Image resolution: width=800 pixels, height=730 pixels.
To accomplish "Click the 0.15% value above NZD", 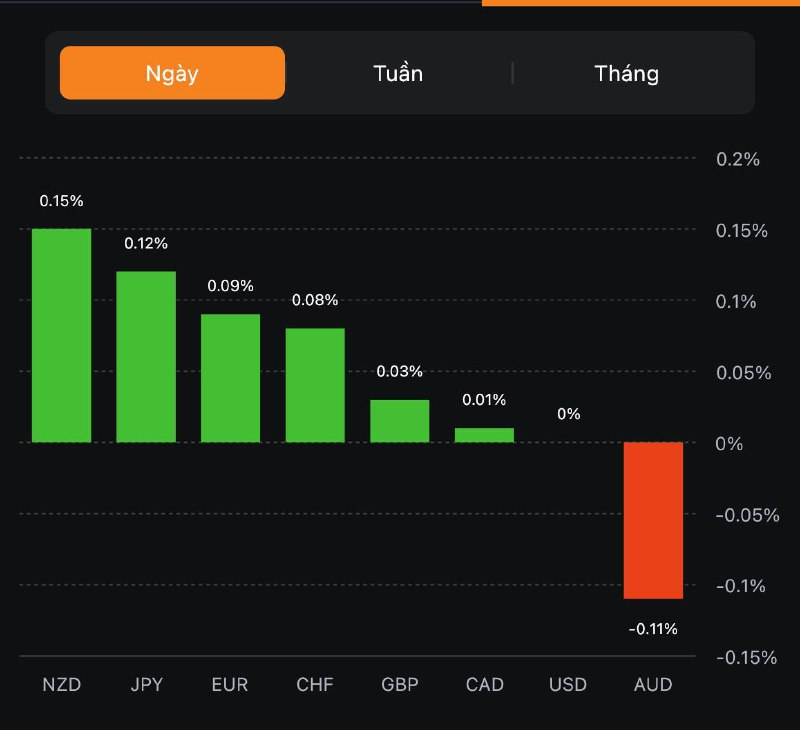I will click(61, 201).
